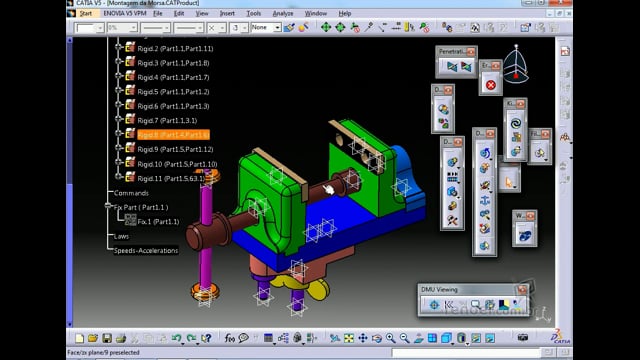Image resolution: width=640 pixels, height=360 pixels.
Task: Click the camera capture icon
Action: (x=522, y=338)
